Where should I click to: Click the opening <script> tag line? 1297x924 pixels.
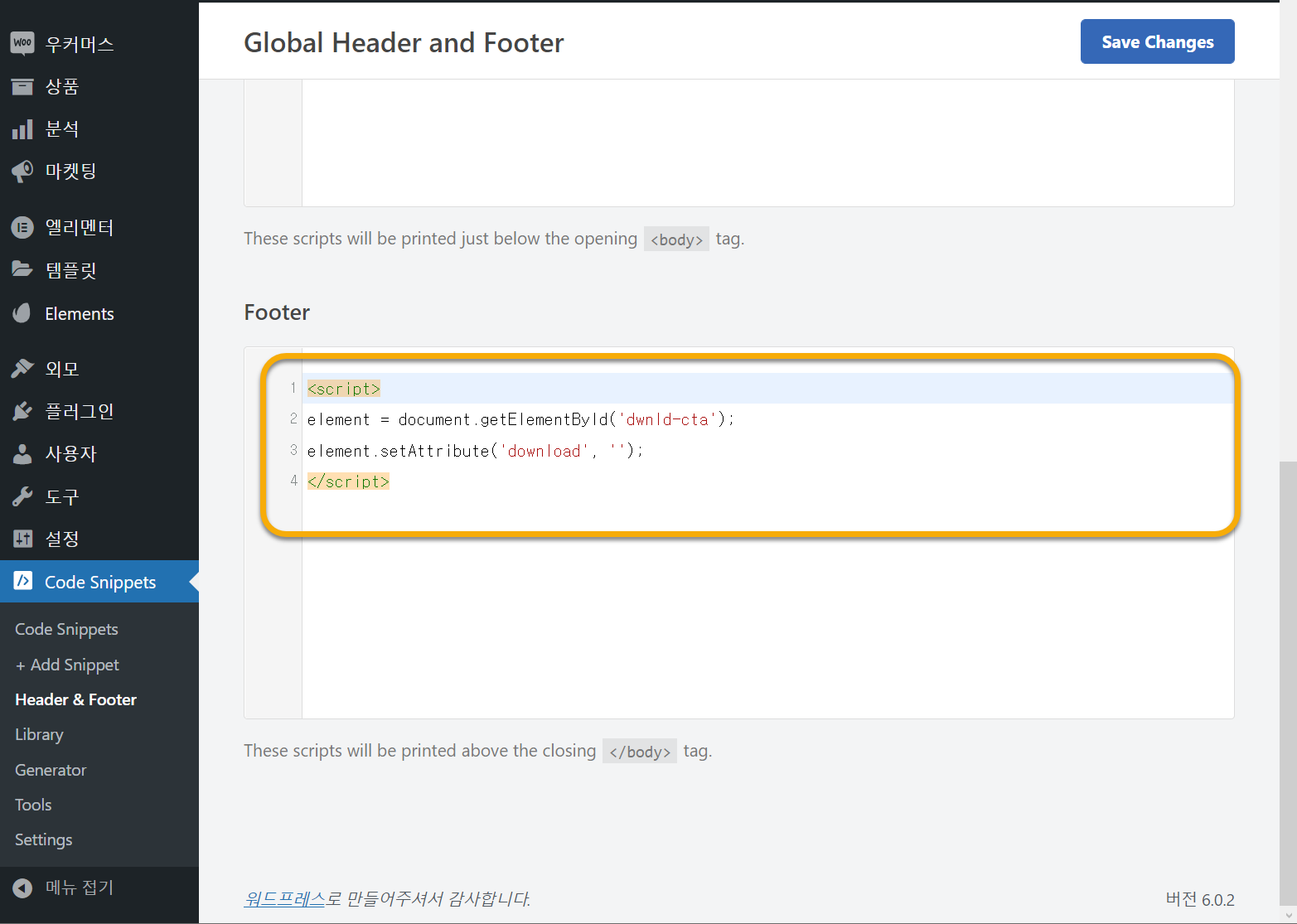[344, 388]
